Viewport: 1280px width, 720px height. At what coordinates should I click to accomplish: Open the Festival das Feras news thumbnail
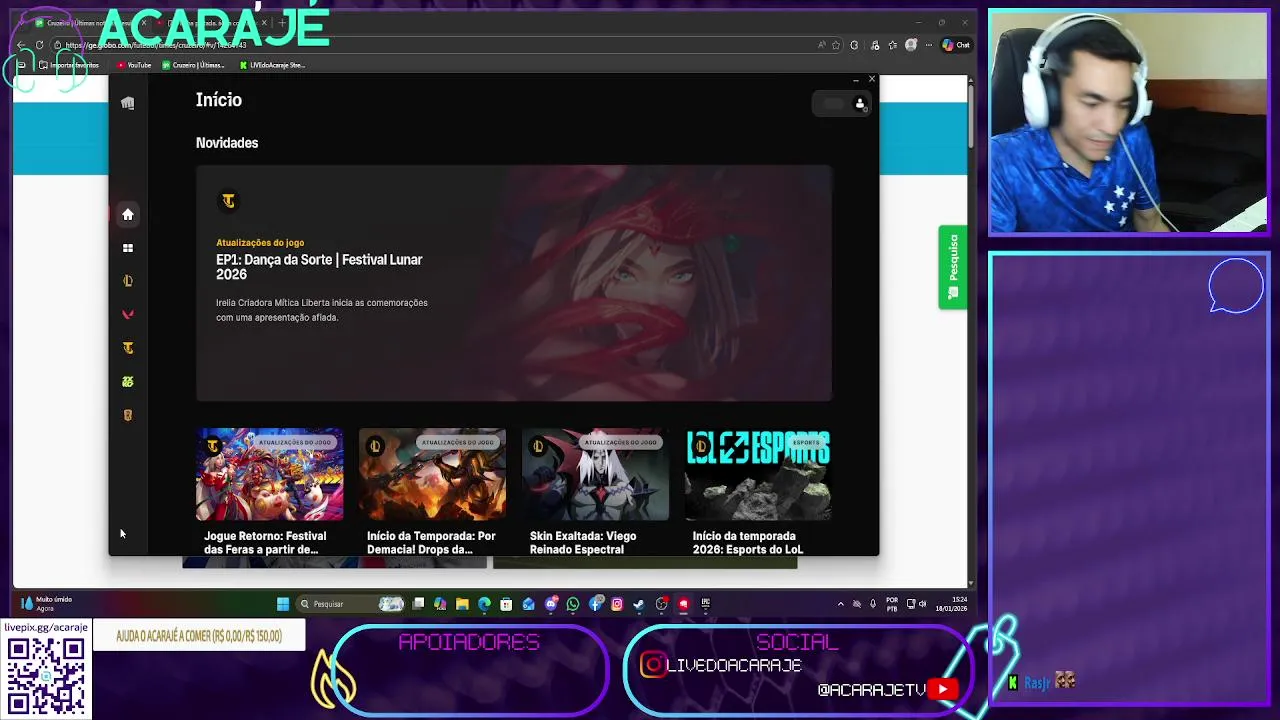click(269, 474)
